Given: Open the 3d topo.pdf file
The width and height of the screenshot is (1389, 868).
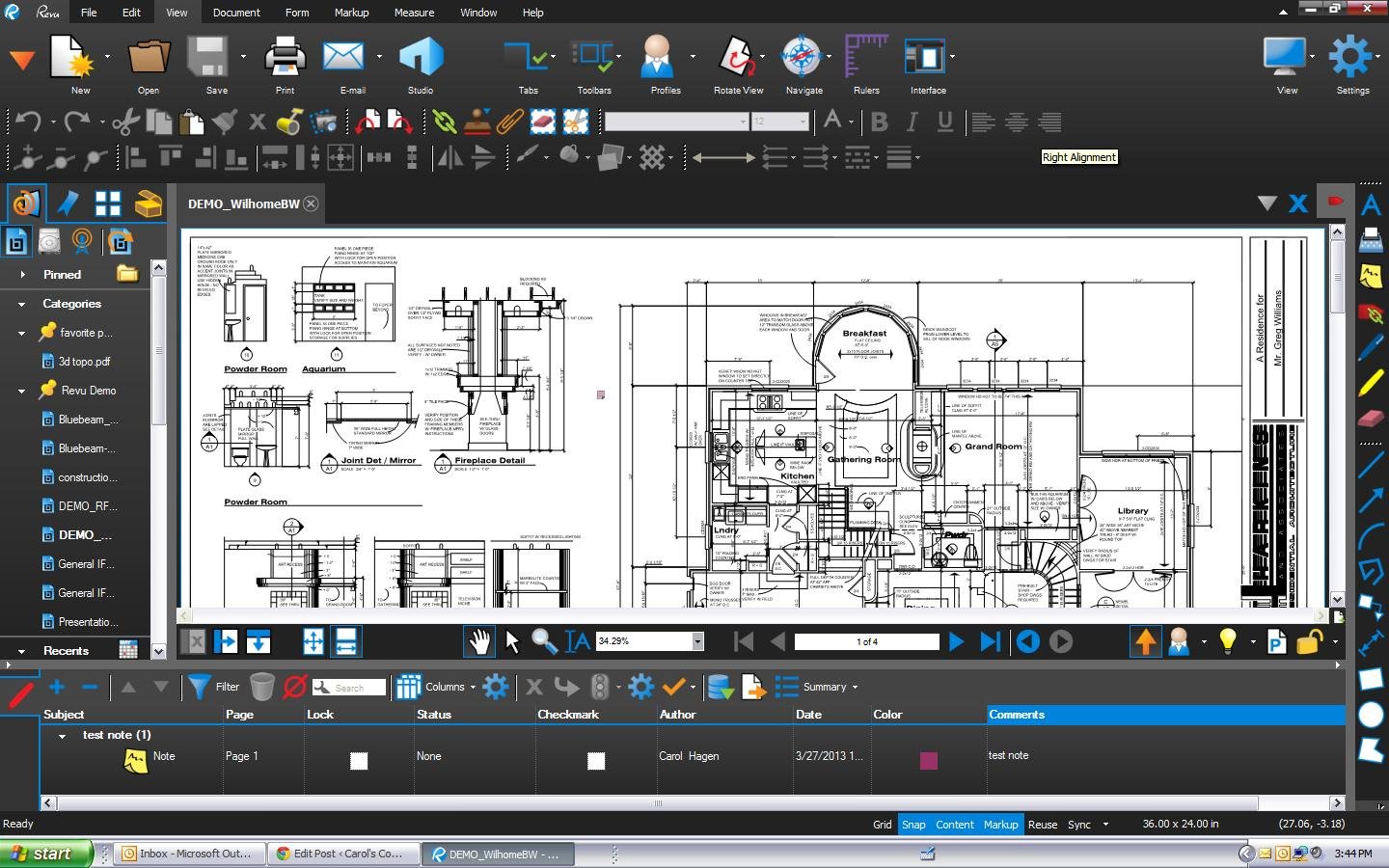Looking at the screenshot, I should [x=84, y=362].
